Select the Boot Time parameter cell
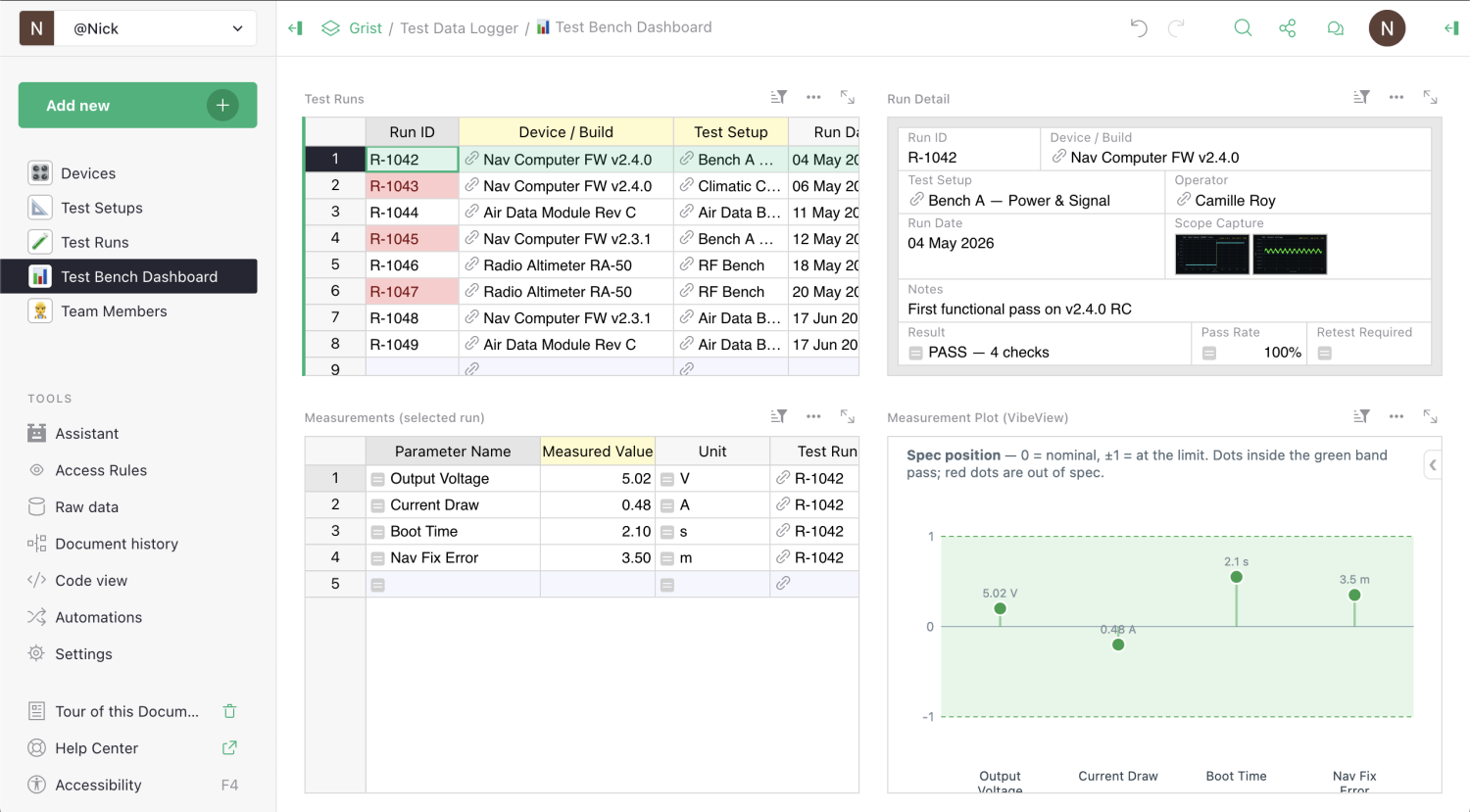 click(x=453, y=531)
